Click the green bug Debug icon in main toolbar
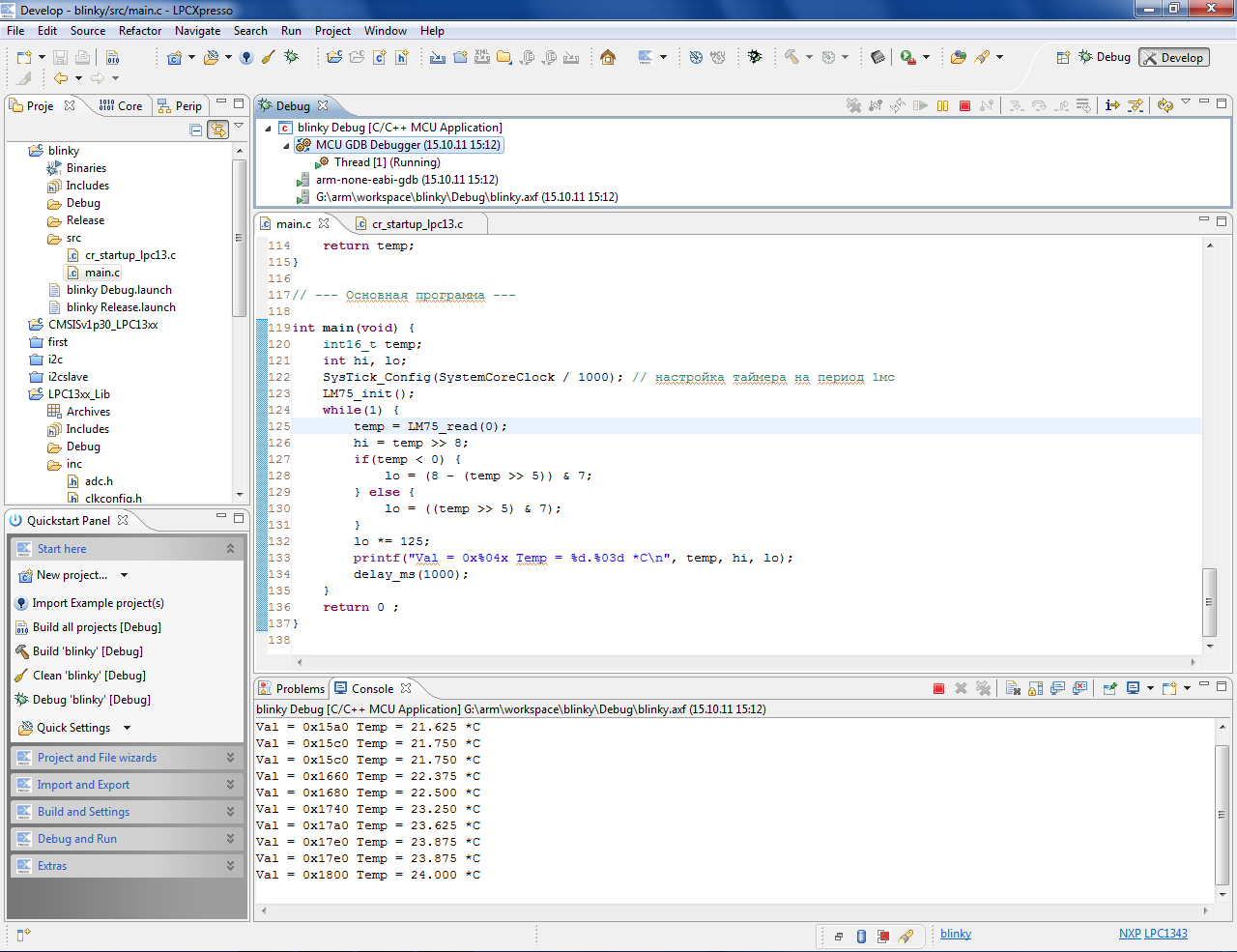The width and height of the screenshot is (1237, 952). 291,57
